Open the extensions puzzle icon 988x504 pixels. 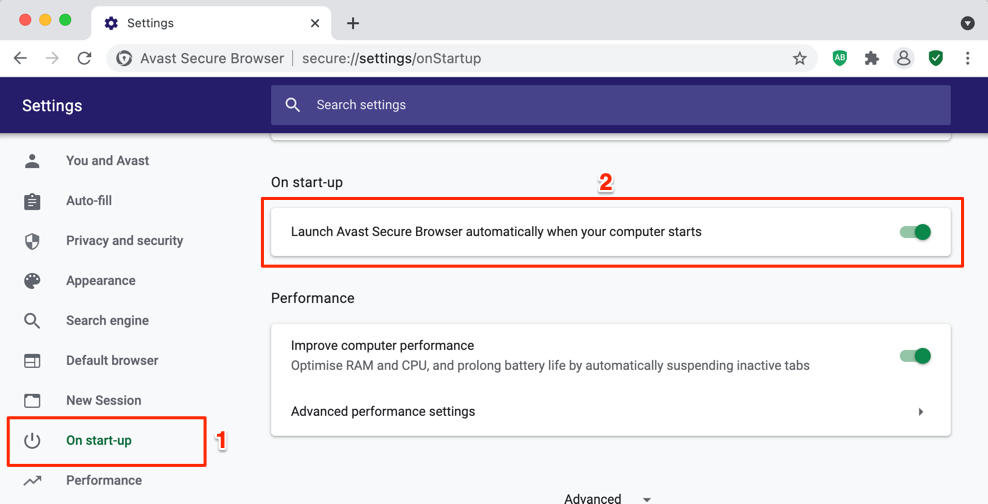click(872, 59)
